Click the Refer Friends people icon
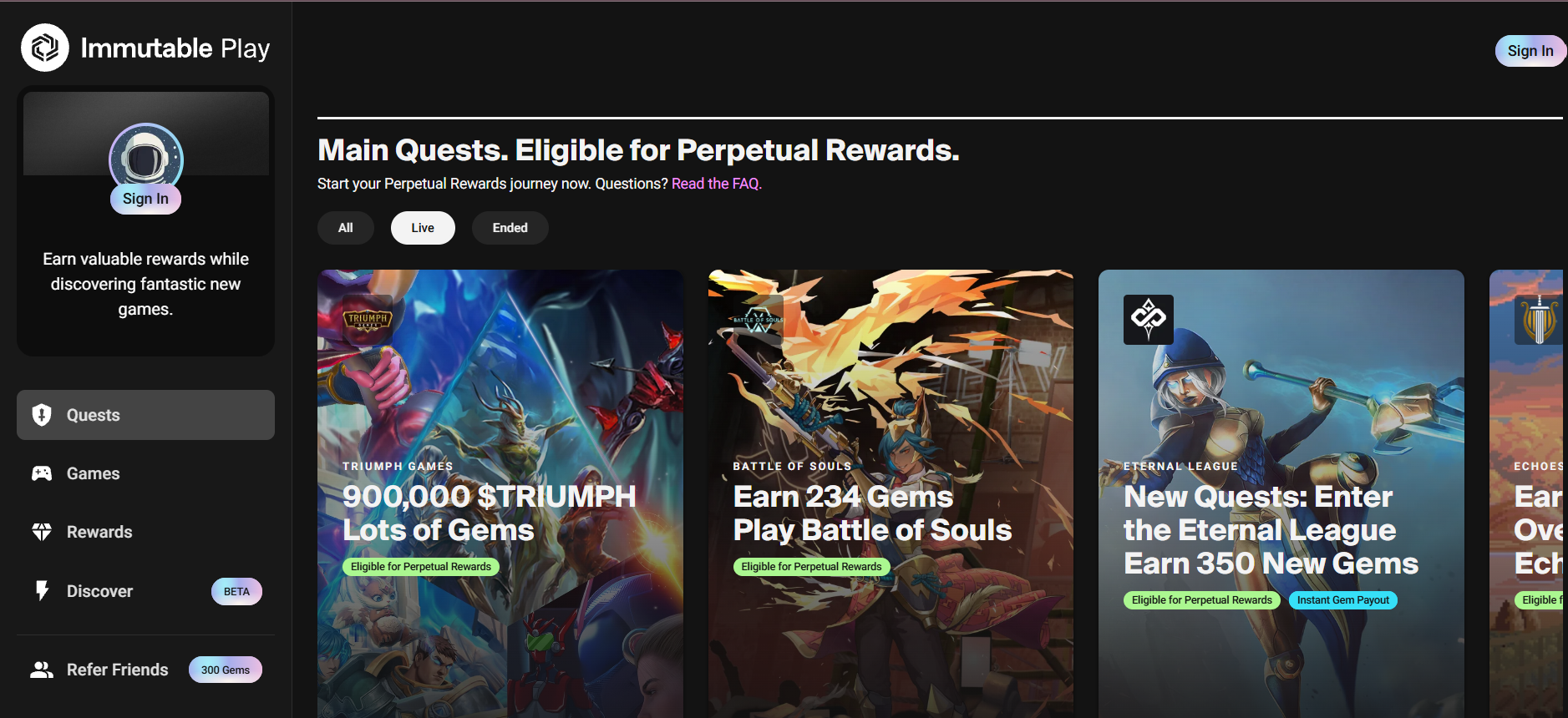 42,670
